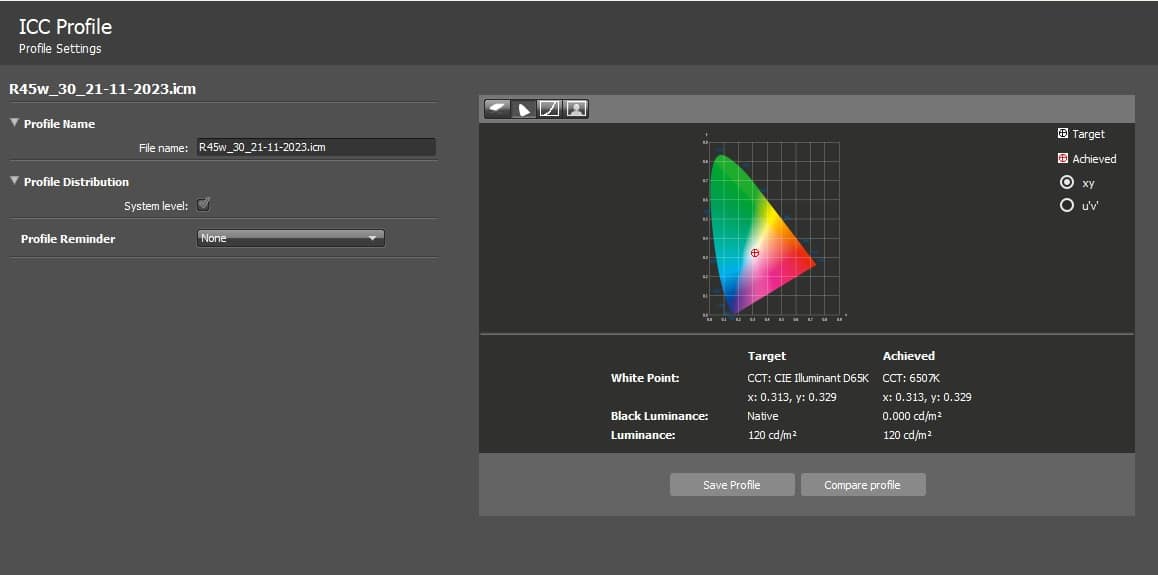Click into the File name text field
Screen dimensions: 1158x575
point(315,147)
